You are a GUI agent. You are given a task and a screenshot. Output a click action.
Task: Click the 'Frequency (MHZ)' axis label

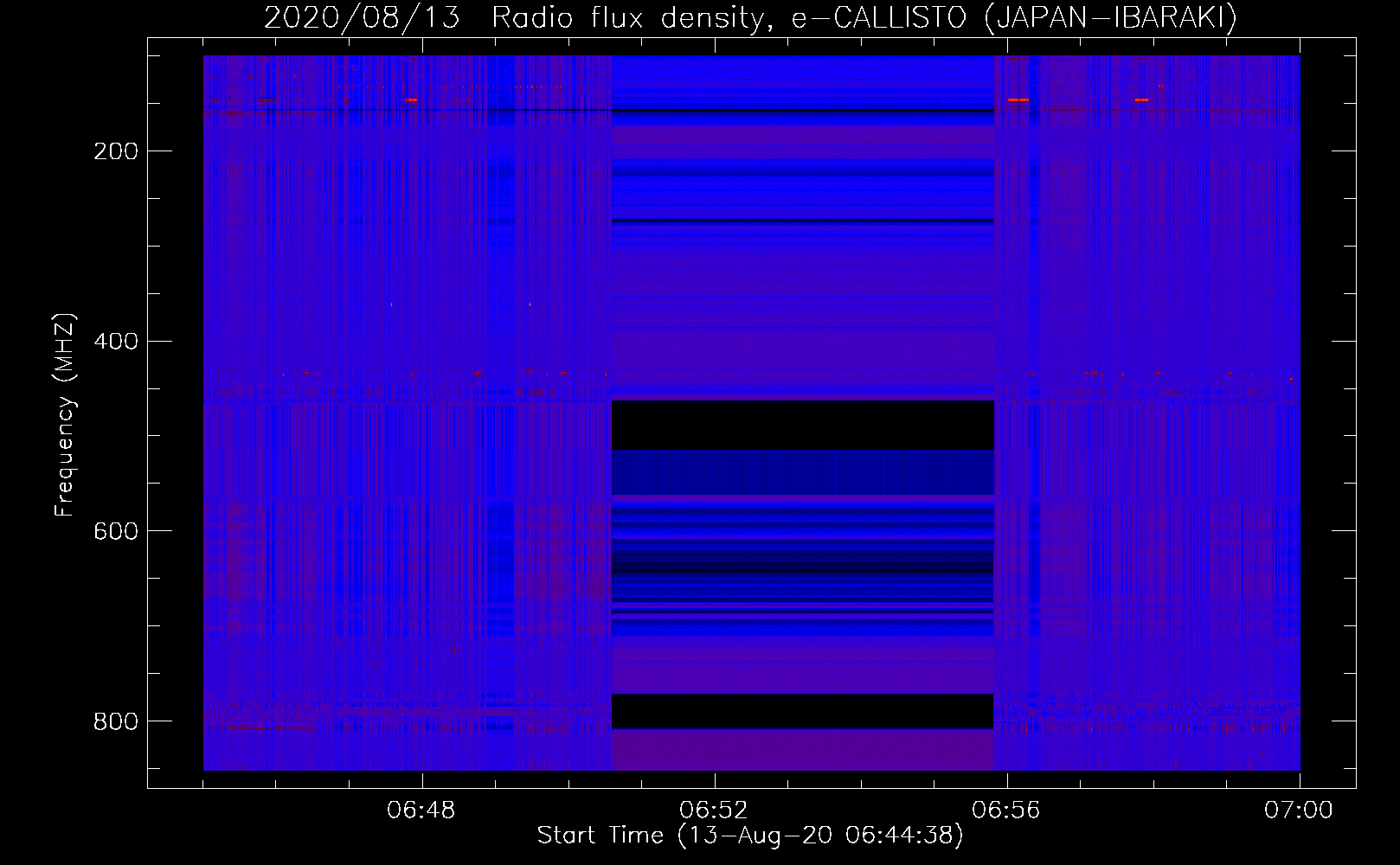tap(65, 414)
